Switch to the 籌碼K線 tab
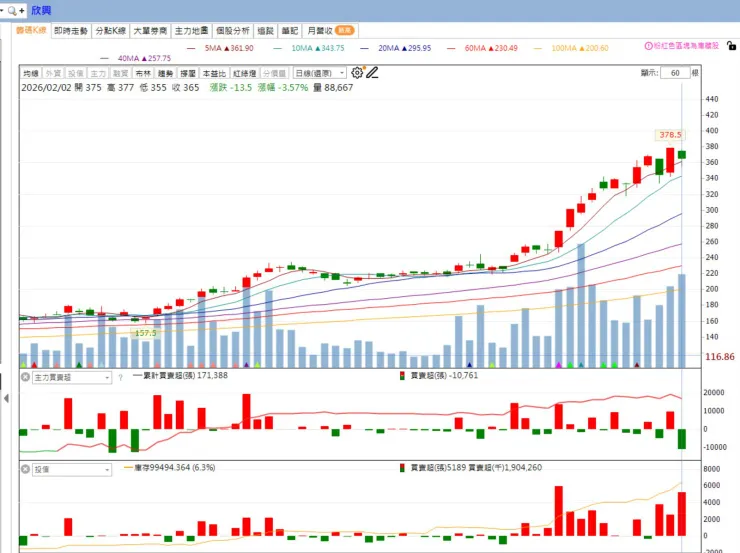 31,31
